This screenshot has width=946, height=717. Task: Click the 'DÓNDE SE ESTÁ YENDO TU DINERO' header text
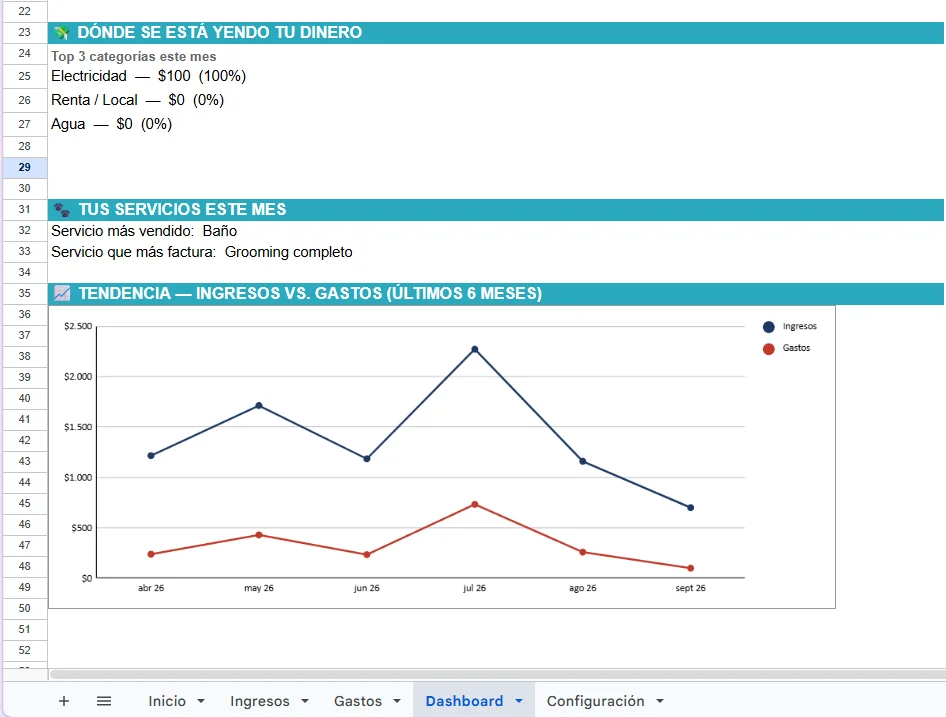click(220, 33)
